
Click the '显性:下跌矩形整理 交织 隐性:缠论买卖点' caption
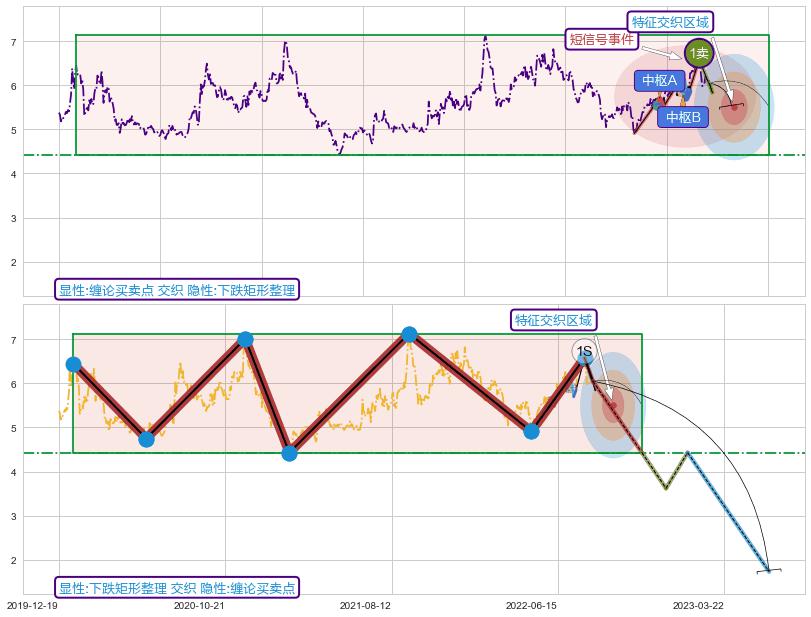pyautogui.click(x=175, y=588)
